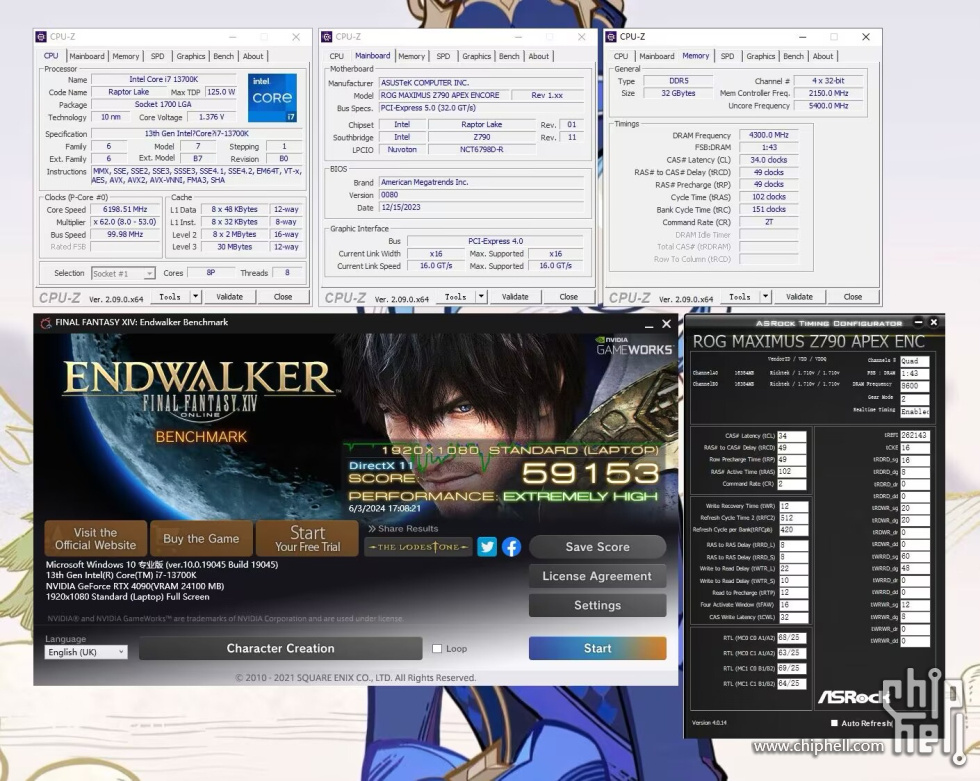
Task: Click the Core Voltage value 1.376 V
Action: 212,117
